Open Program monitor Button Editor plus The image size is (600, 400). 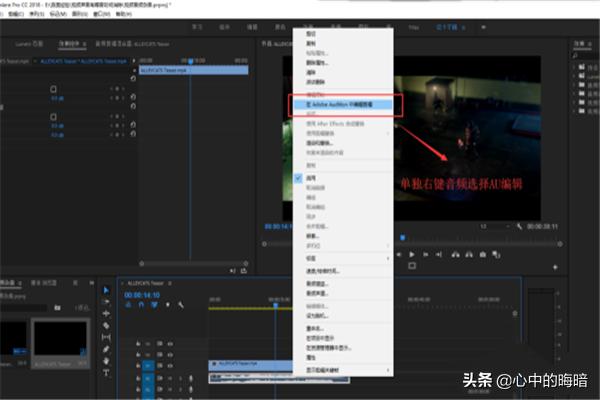click(x=555, y=267)
